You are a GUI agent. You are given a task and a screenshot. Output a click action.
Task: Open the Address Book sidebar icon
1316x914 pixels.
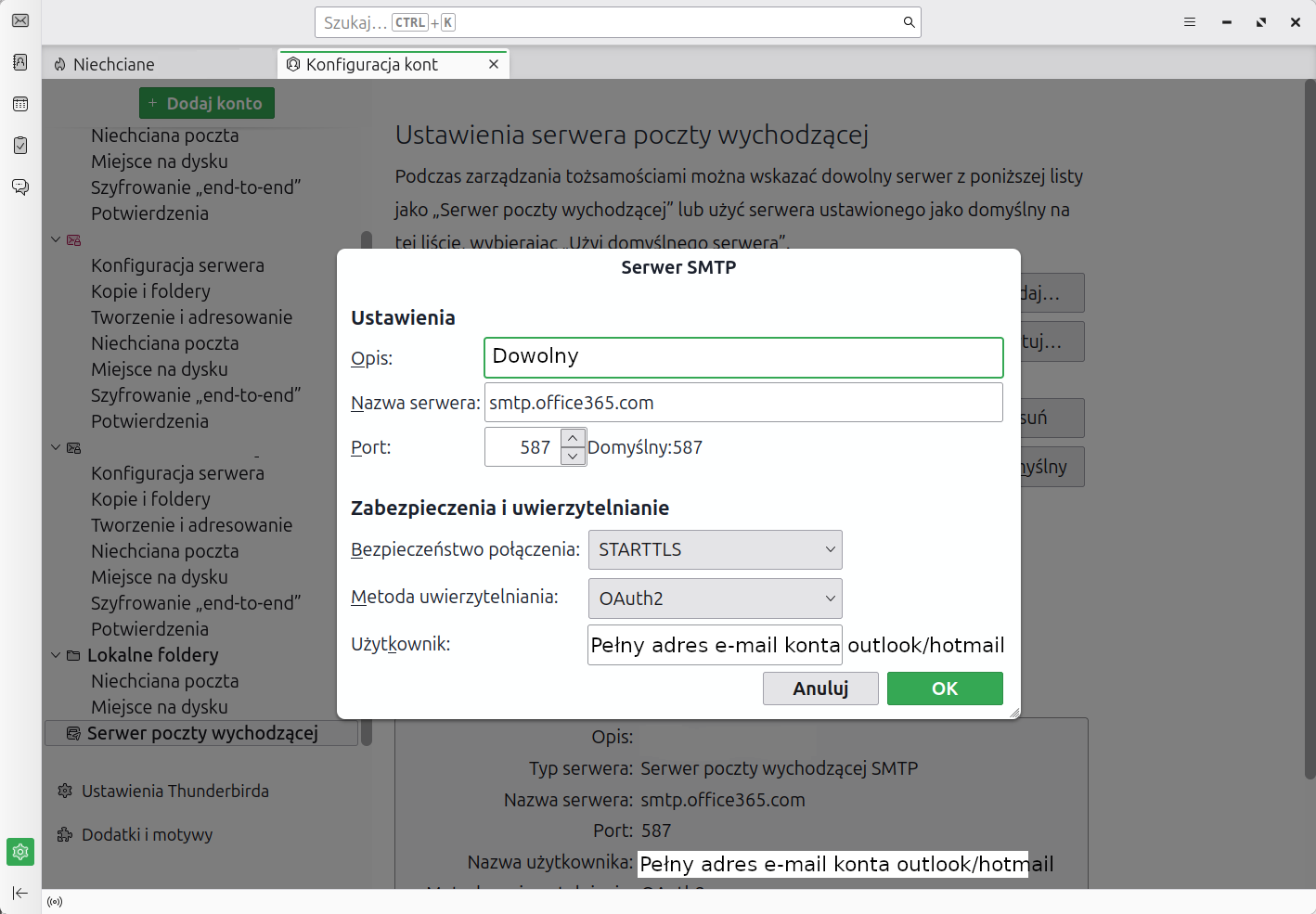pyautogui.click(x=20, y=62)
